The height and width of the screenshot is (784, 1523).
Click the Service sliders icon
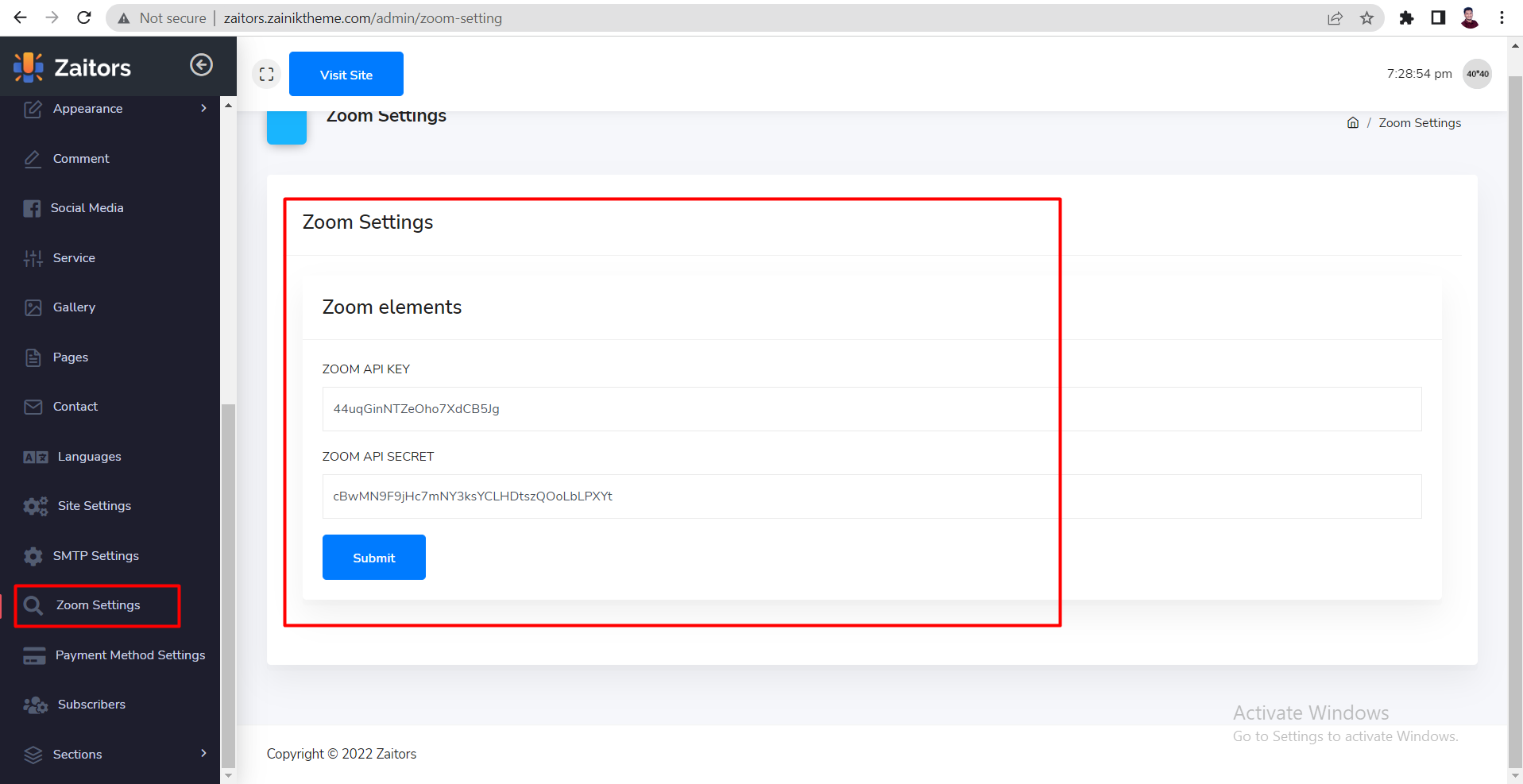coord(33,258)
